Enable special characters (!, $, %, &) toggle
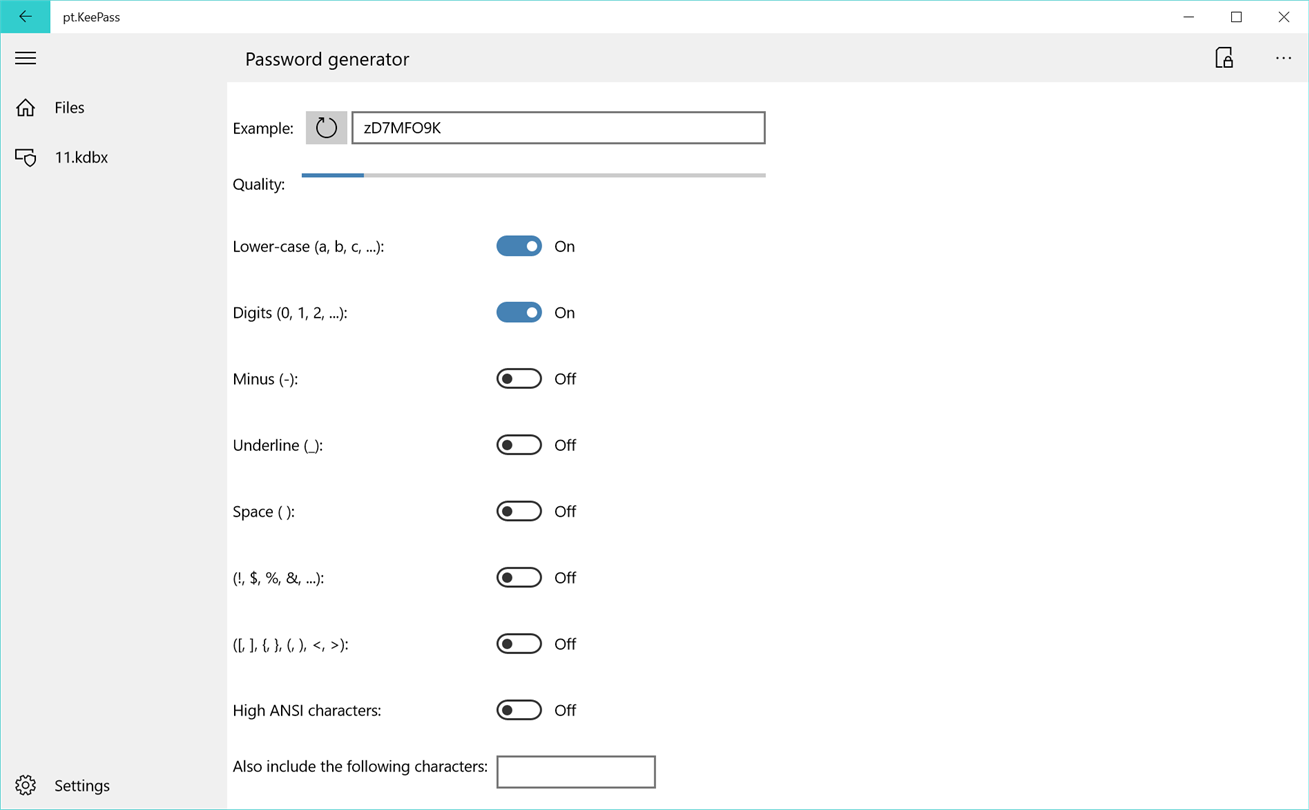The height and width of the screenshot is (810, 1309). [x=519, y=578]
